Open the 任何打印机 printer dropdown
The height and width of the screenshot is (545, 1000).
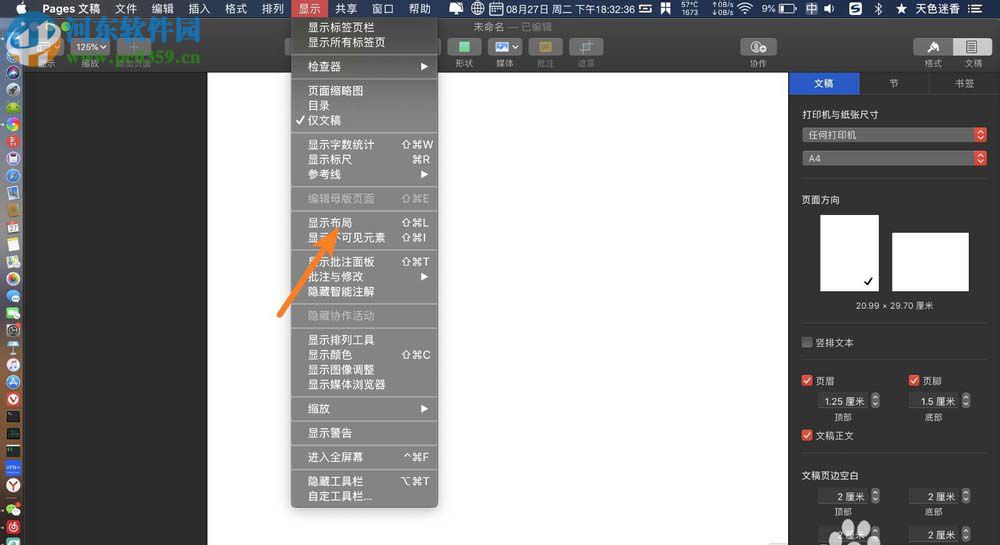click(x=894, y=134)
